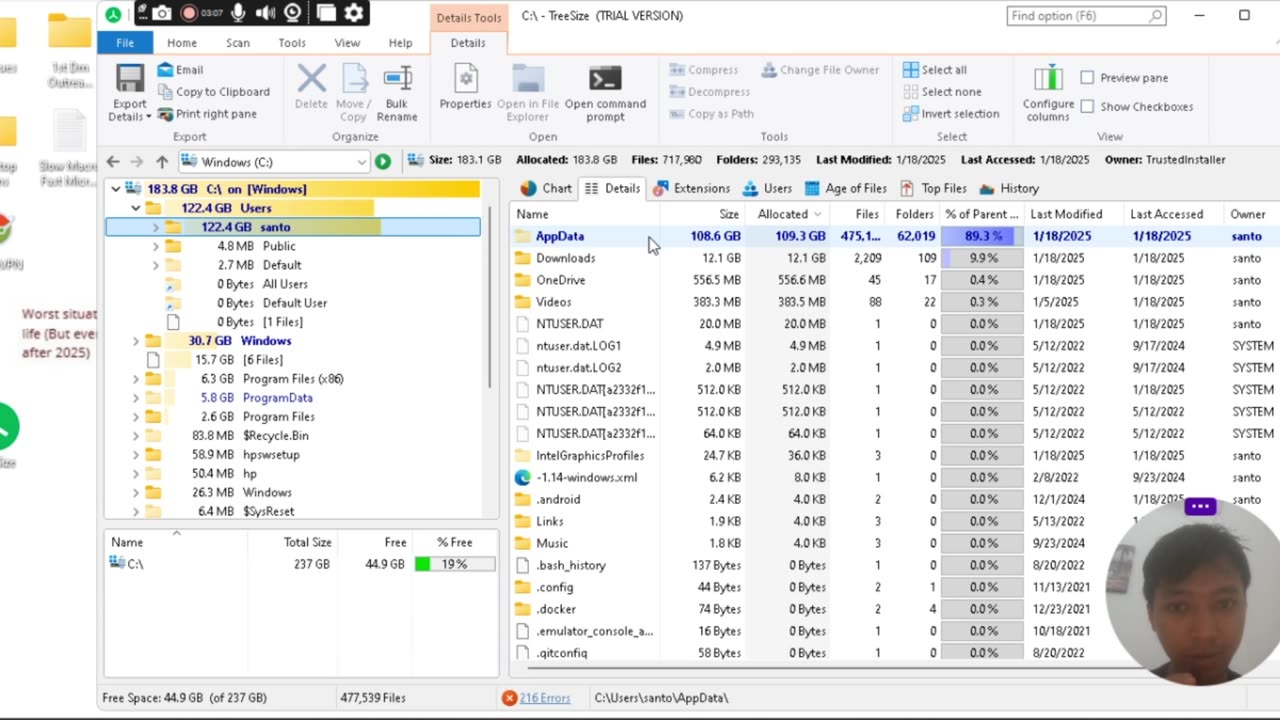Click Select all in ribbon

(935, 70)
